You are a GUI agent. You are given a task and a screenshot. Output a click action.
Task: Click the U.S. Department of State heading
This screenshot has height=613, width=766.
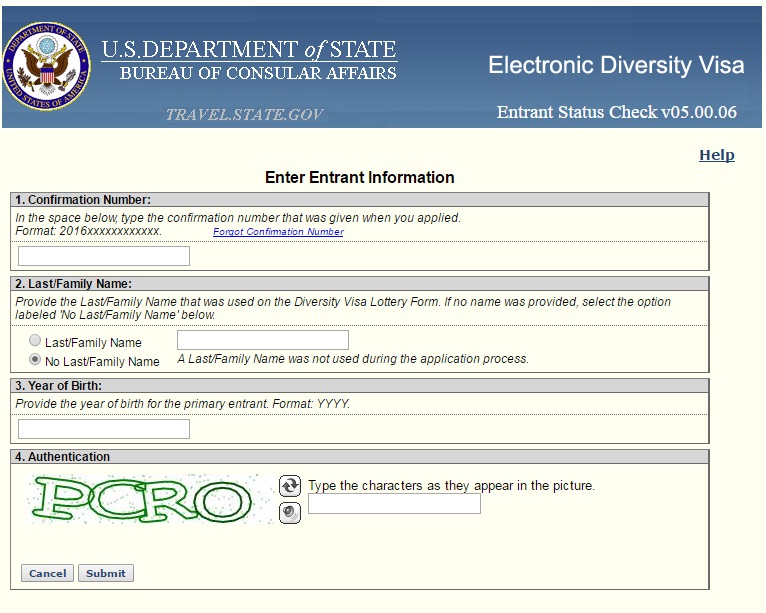(249, 50)
